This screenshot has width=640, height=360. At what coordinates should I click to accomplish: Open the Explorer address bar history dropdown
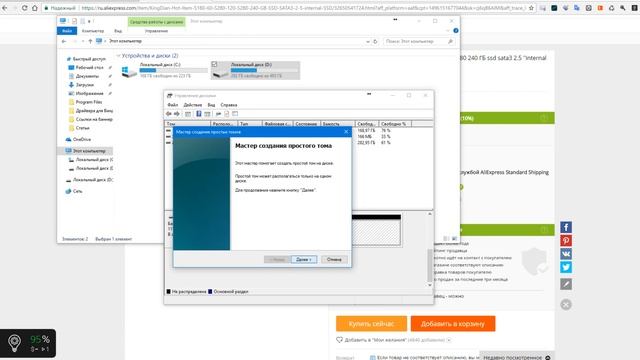pyautogui.click(x=368, y=41)
